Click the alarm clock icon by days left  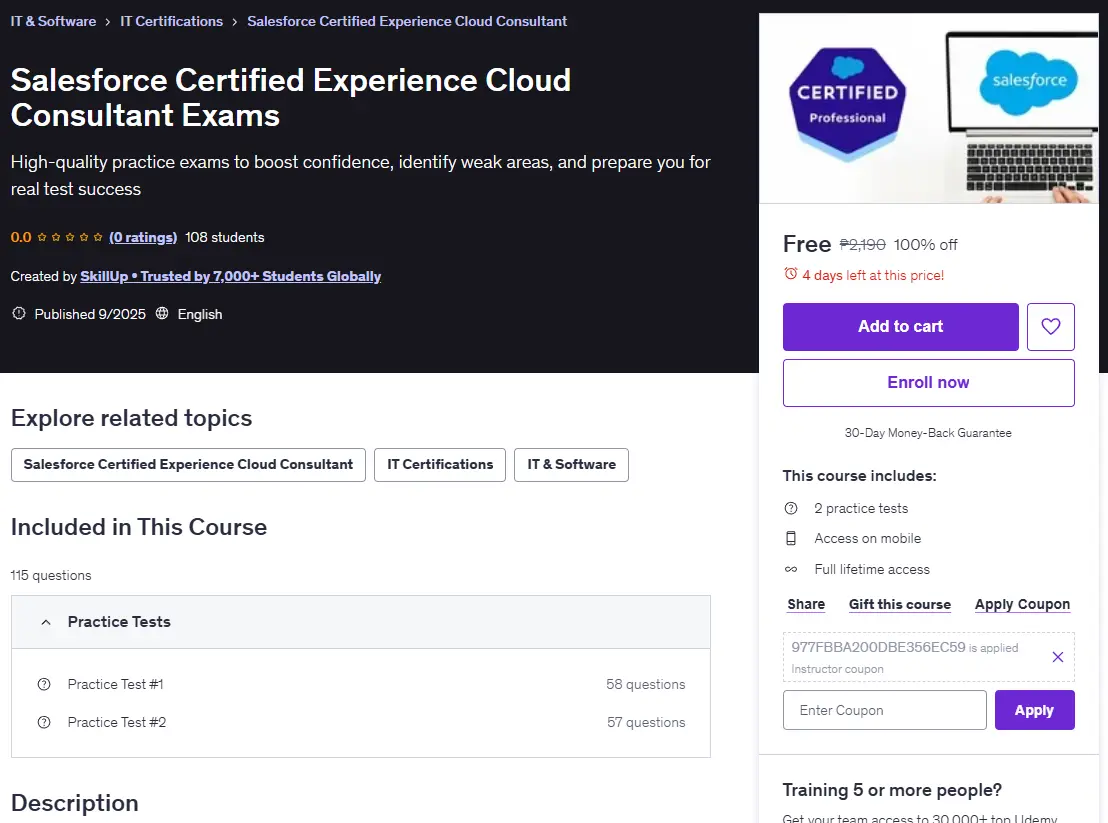click(790, 274)
